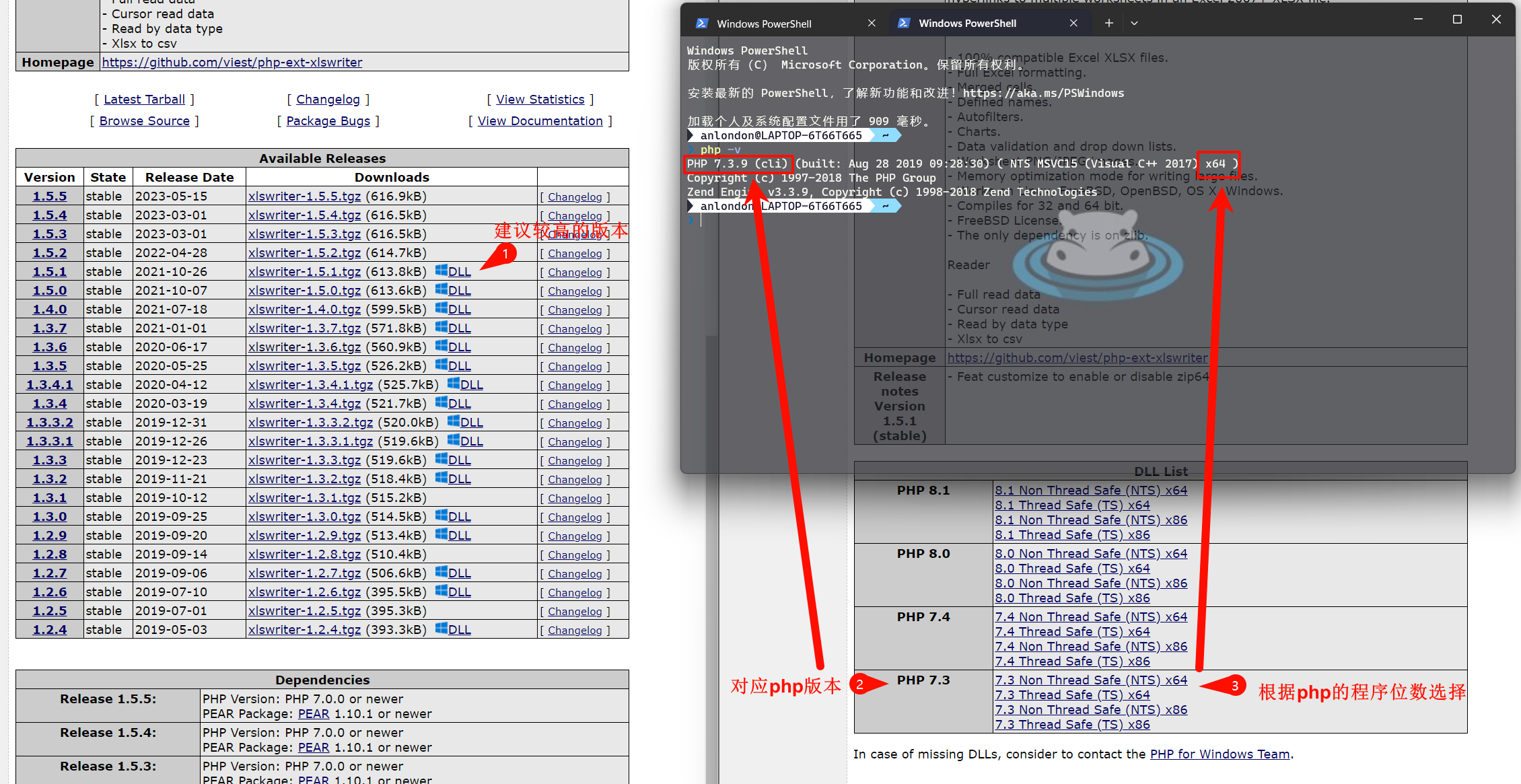Click the Windows DLL icon for xlswriter-1.4.0
Viewport: 1521px width, 784px height.
441,308
